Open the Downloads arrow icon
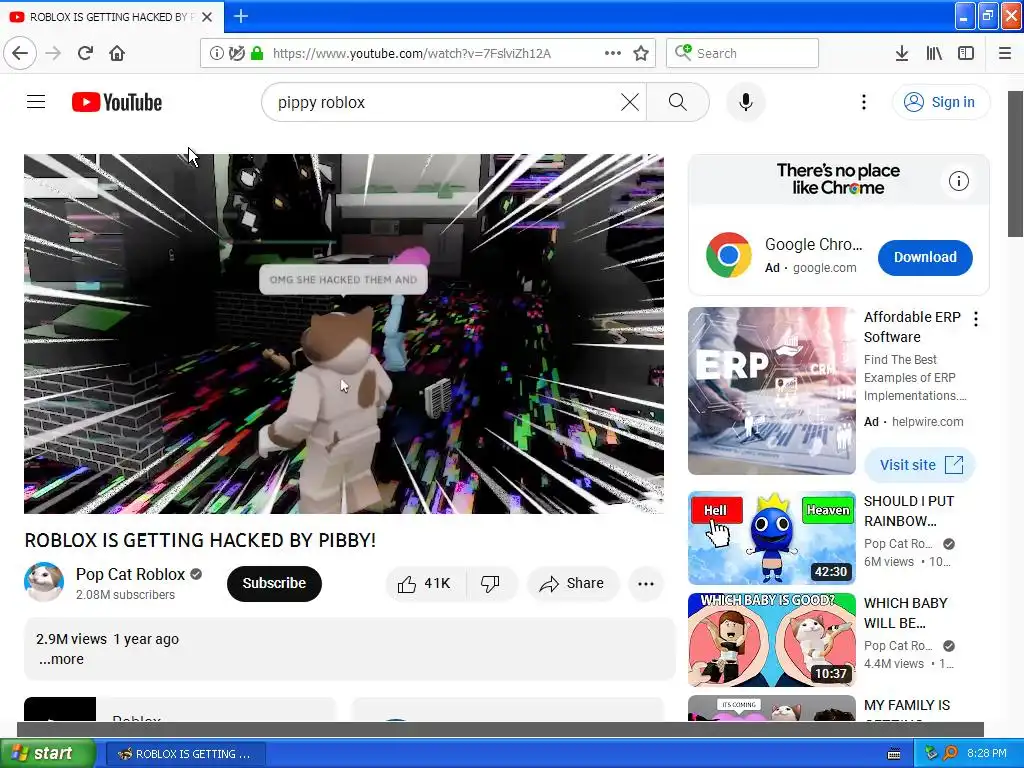 (901, 53)
